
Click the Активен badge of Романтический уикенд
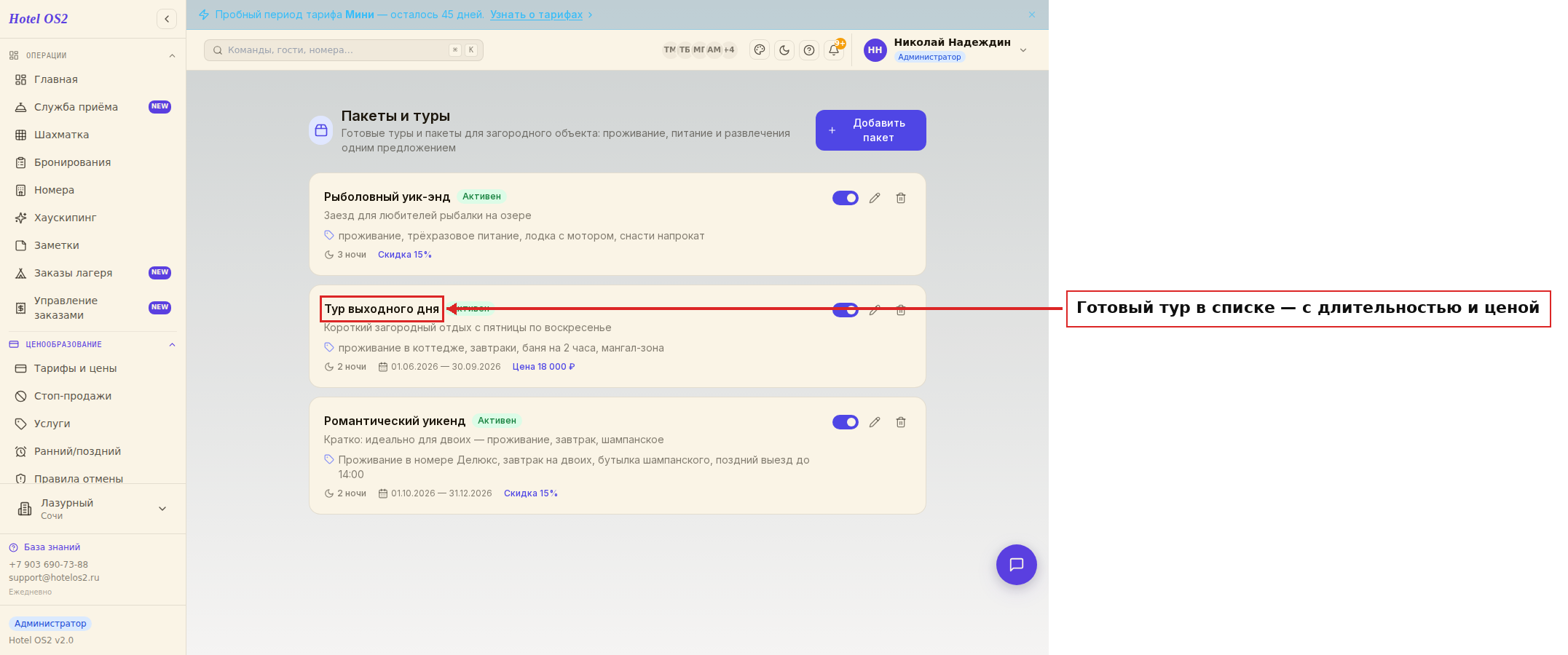tap(497, 421)
